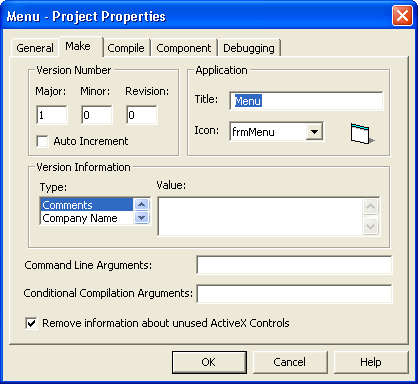Click the Type list down arrow

141,218
